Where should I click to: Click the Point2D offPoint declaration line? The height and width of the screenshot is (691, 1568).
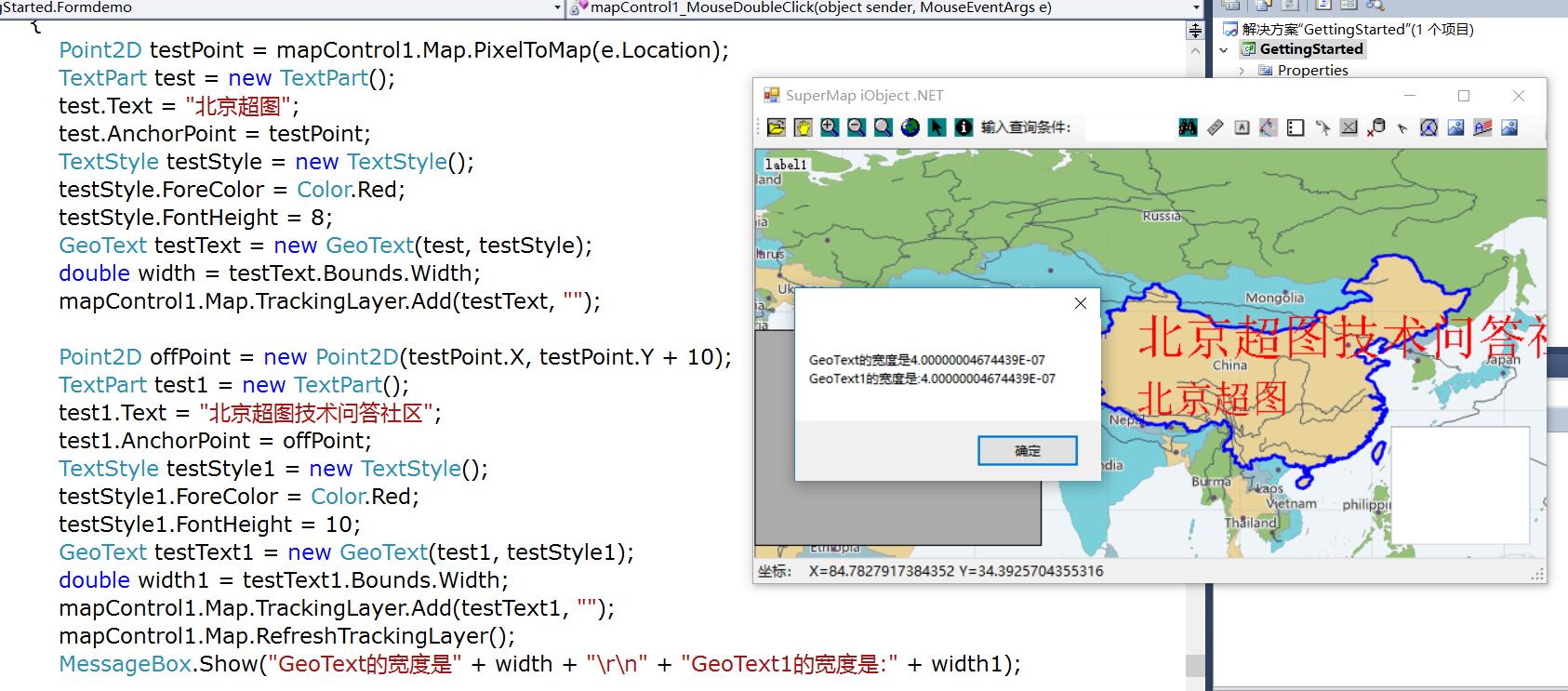395,357
